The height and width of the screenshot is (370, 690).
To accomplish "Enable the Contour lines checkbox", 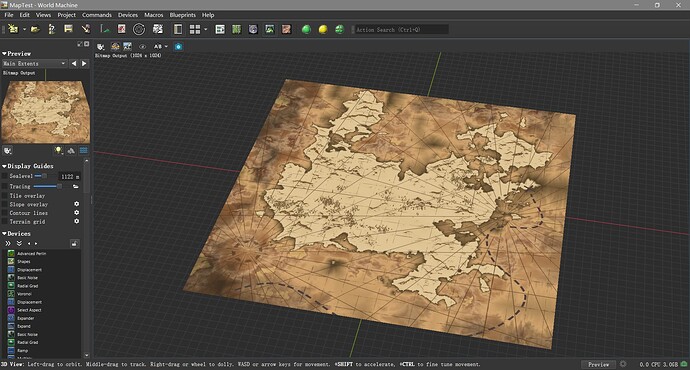I will pos(5,213).
